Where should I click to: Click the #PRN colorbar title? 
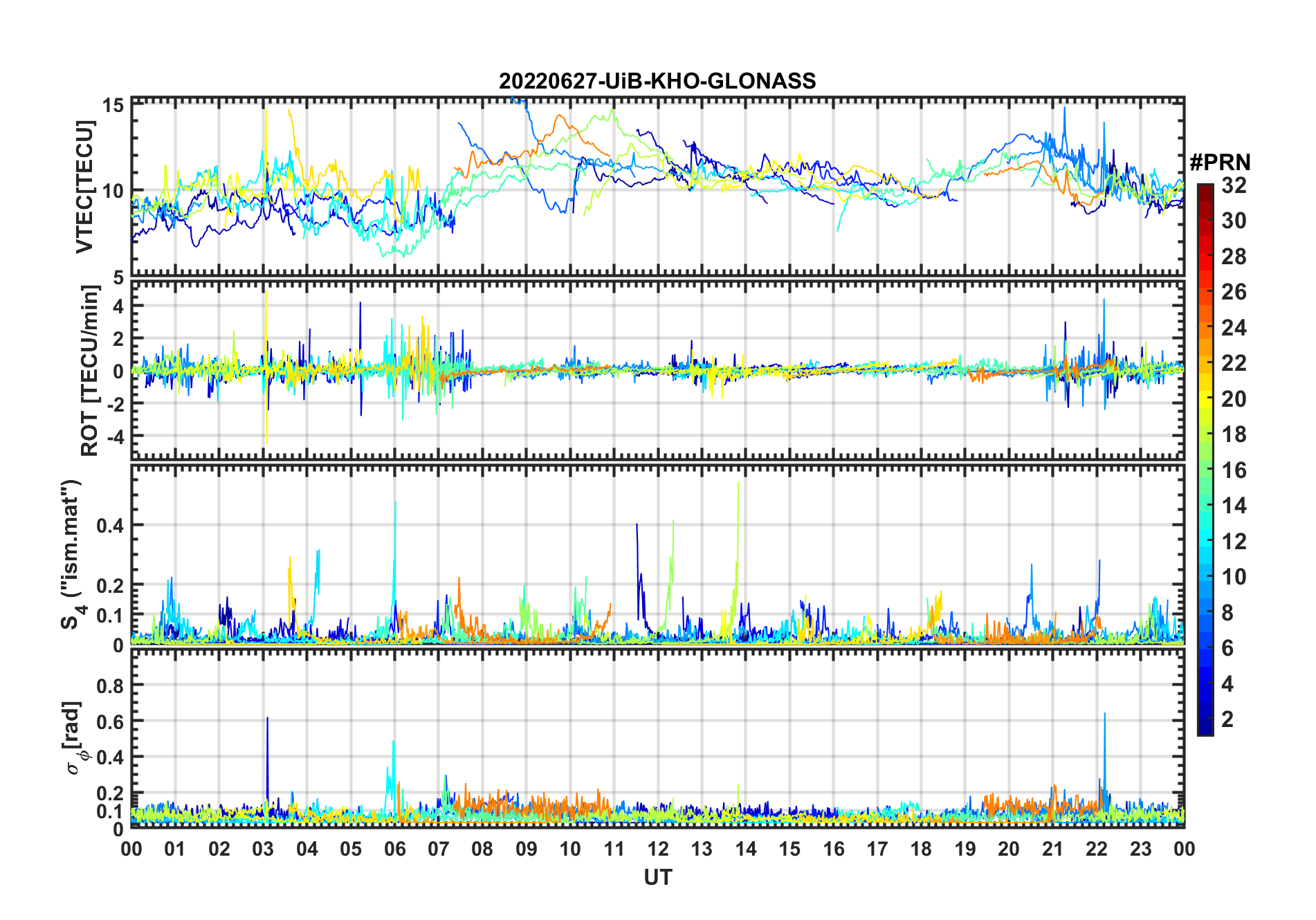tap(1220, 163)
